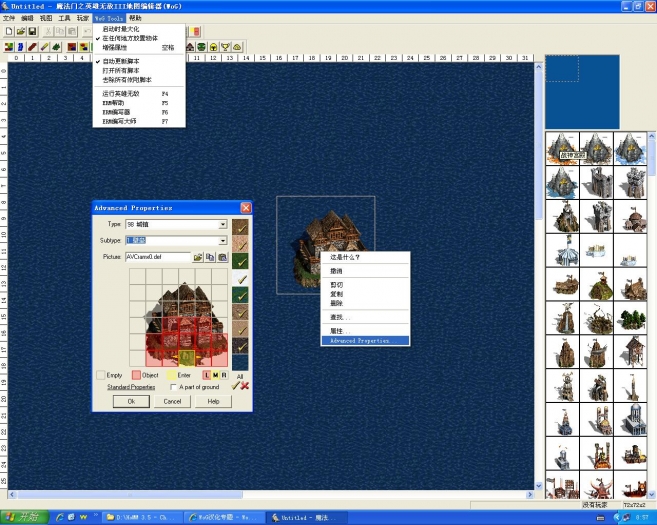Viewport: 657px width, 525px height.
Task: Browse for picture file with folder icon
Action: 198,257
